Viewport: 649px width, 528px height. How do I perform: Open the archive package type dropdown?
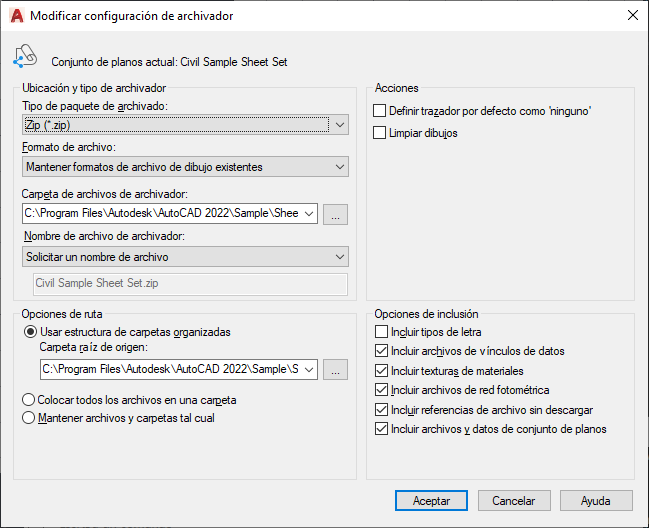[185, 125]
